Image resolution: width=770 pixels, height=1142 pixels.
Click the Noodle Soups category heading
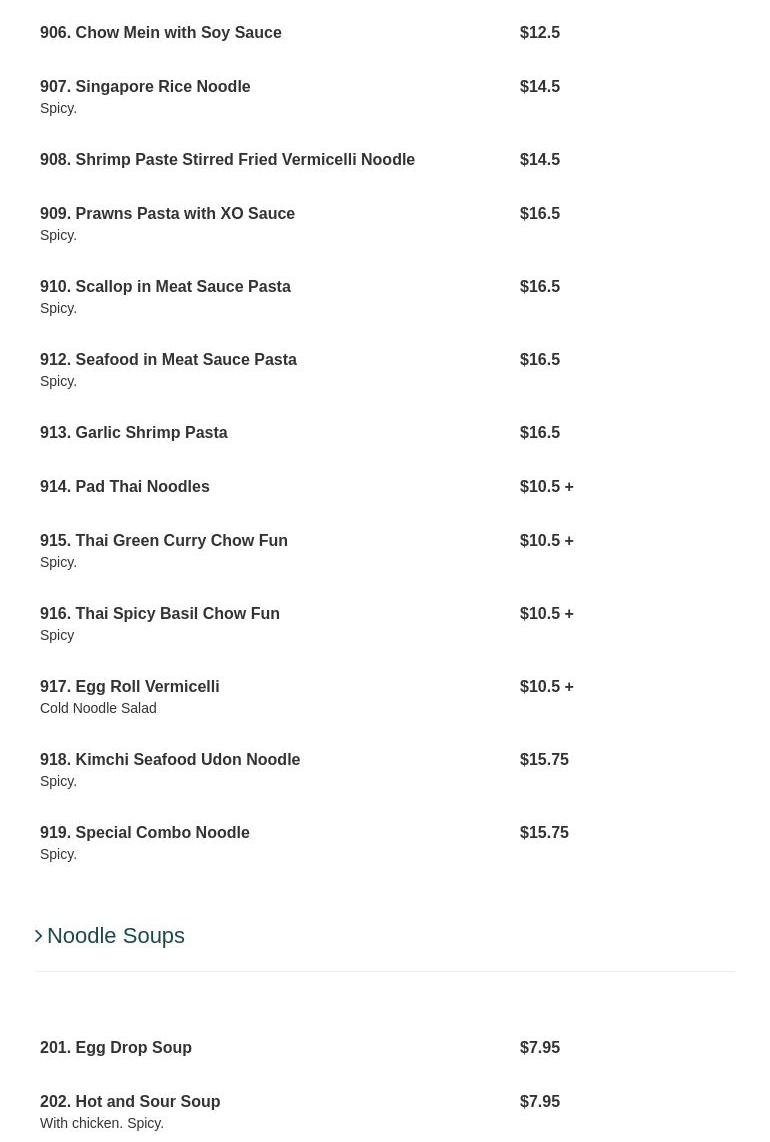coord(116,936)
